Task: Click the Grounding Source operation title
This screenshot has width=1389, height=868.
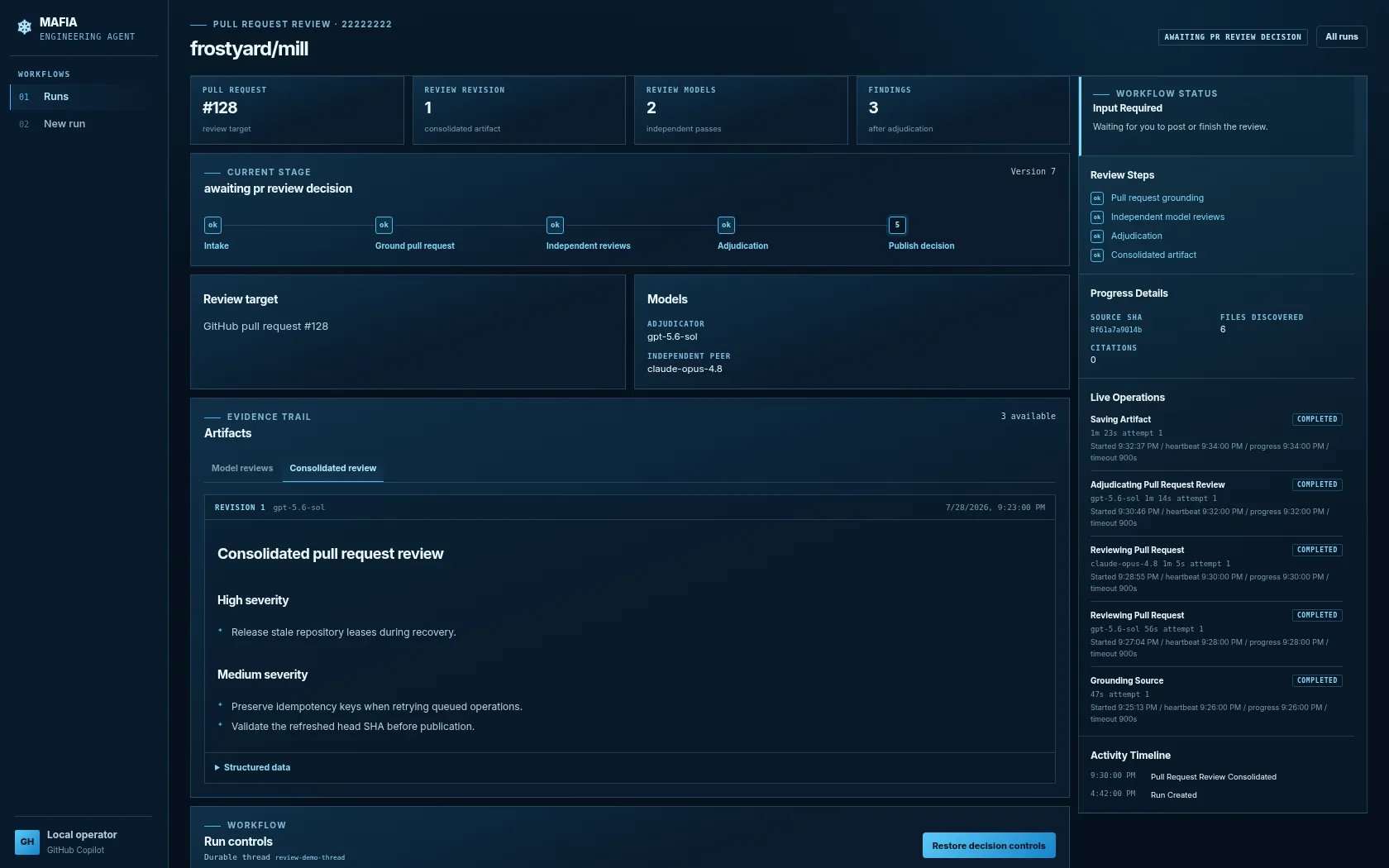Action: point(1126,681)
